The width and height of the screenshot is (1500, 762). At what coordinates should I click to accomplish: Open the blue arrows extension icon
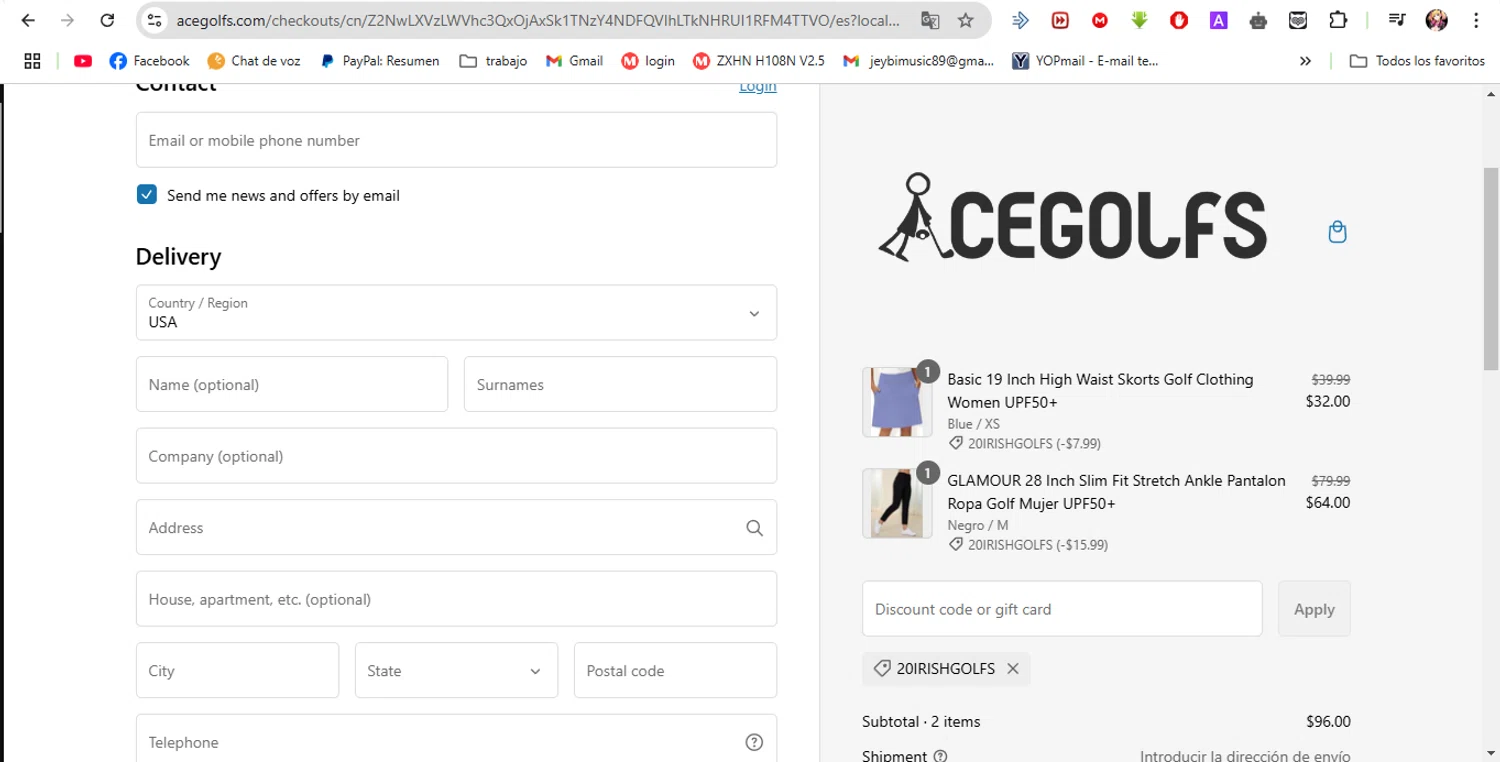(x=1020, y=20)
